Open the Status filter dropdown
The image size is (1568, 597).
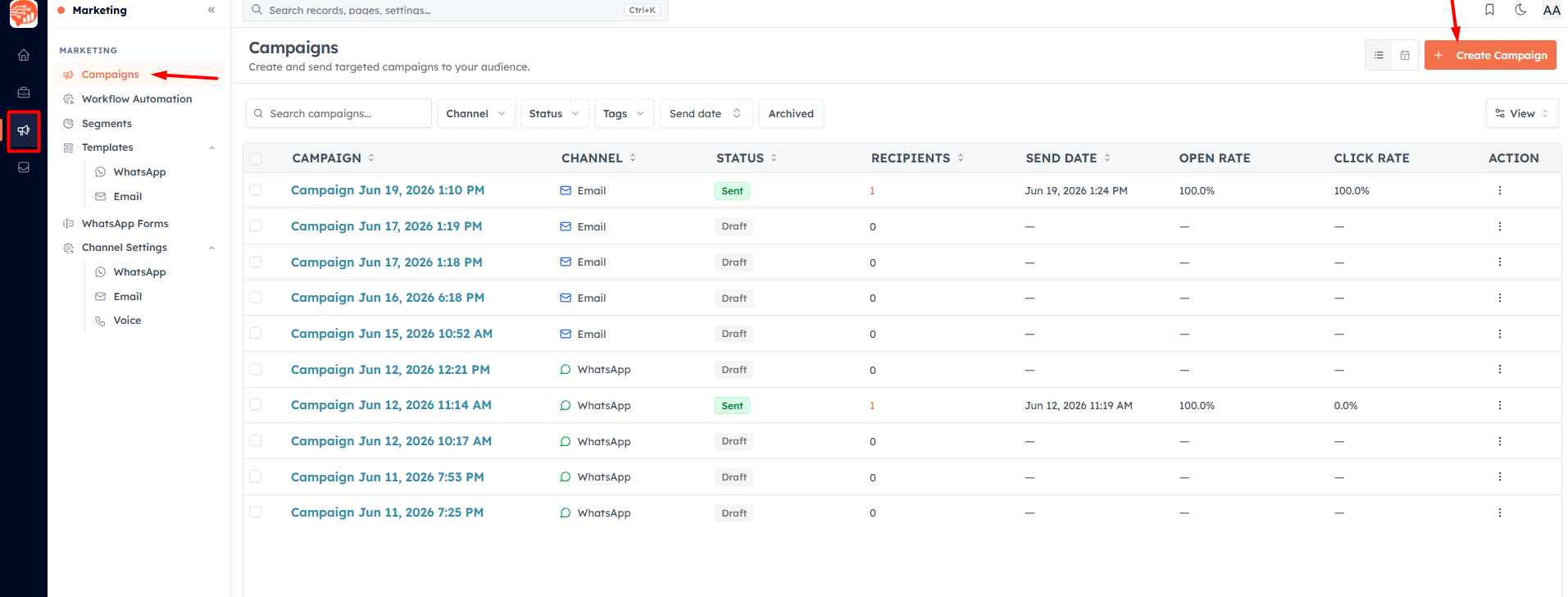click(x=555, y=113)
